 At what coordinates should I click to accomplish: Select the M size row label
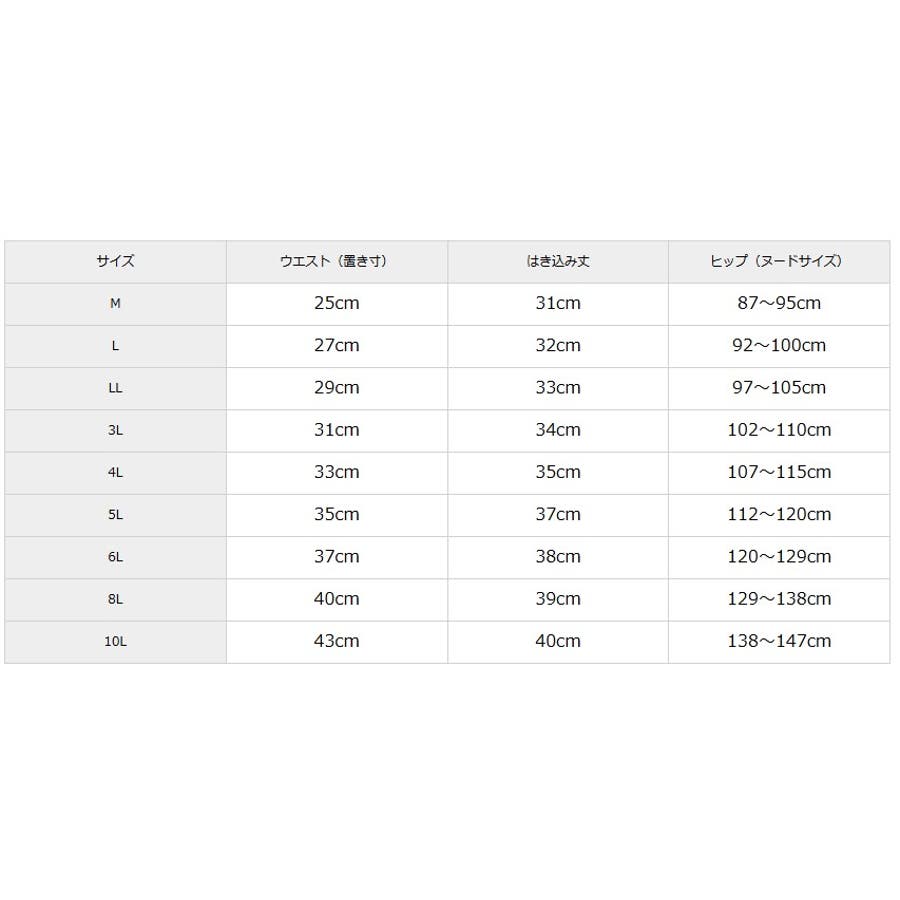115,303
